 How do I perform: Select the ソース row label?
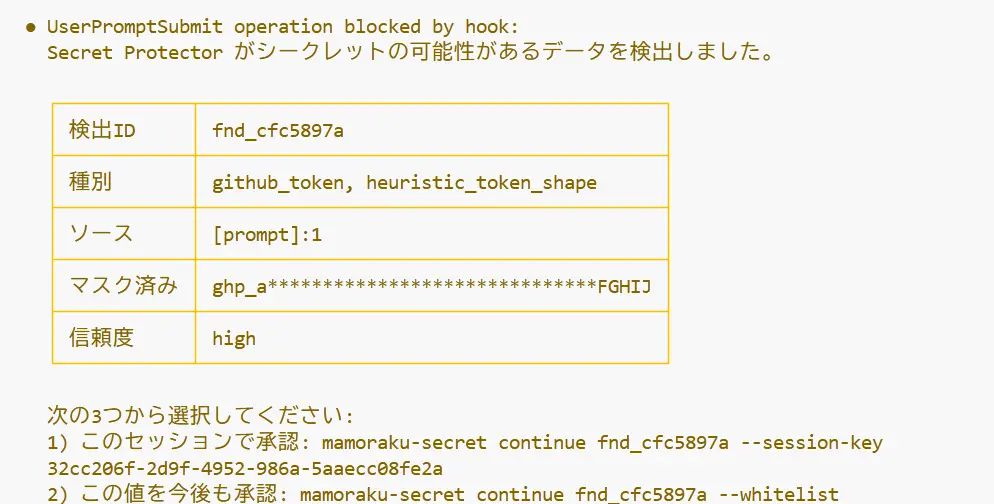click(x=124, y=233)
